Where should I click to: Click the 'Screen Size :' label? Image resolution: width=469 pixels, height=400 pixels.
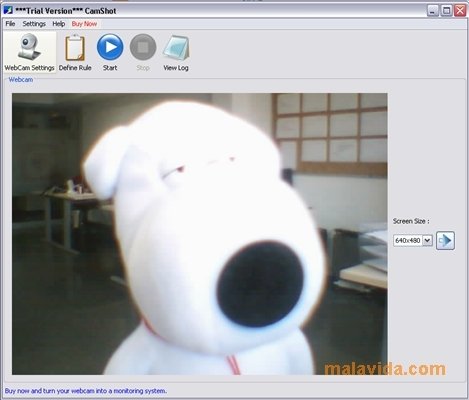(411, 221)
